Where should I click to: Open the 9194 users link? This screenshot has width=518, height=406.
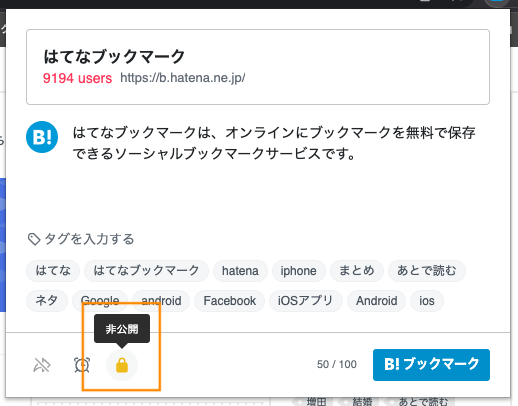click(77, 78)
